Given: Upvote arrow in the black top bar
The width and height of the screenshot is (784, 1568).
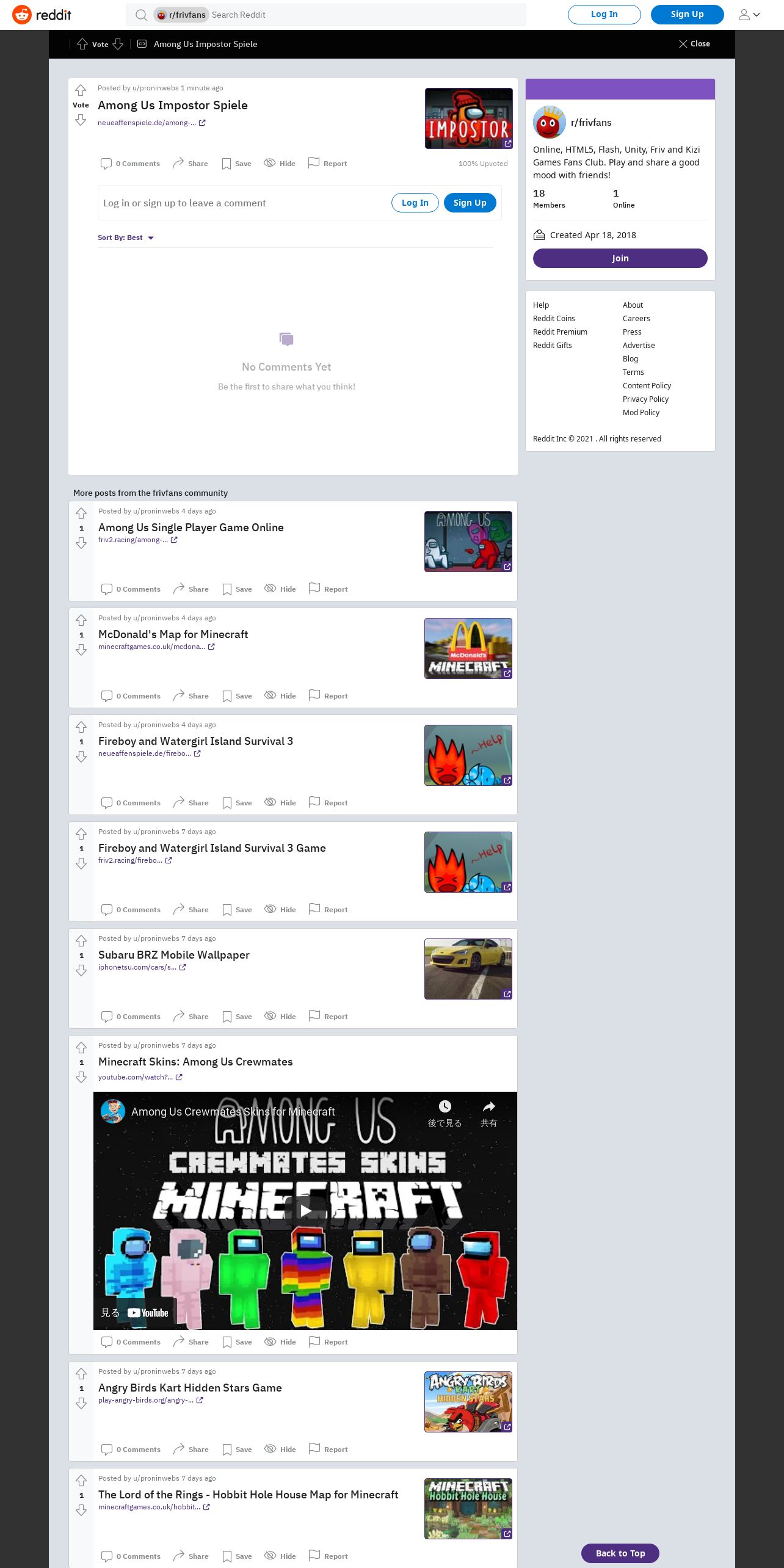Looking at the screenshot, I should pyautogui.click(x=82, y=44).
